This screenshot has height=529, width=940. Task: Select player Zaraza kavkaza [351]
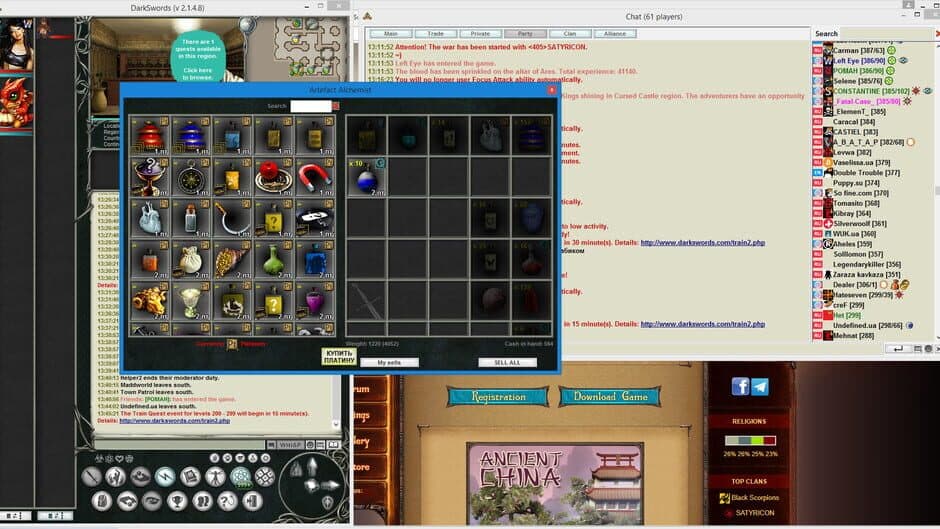(x=866, y=275)
